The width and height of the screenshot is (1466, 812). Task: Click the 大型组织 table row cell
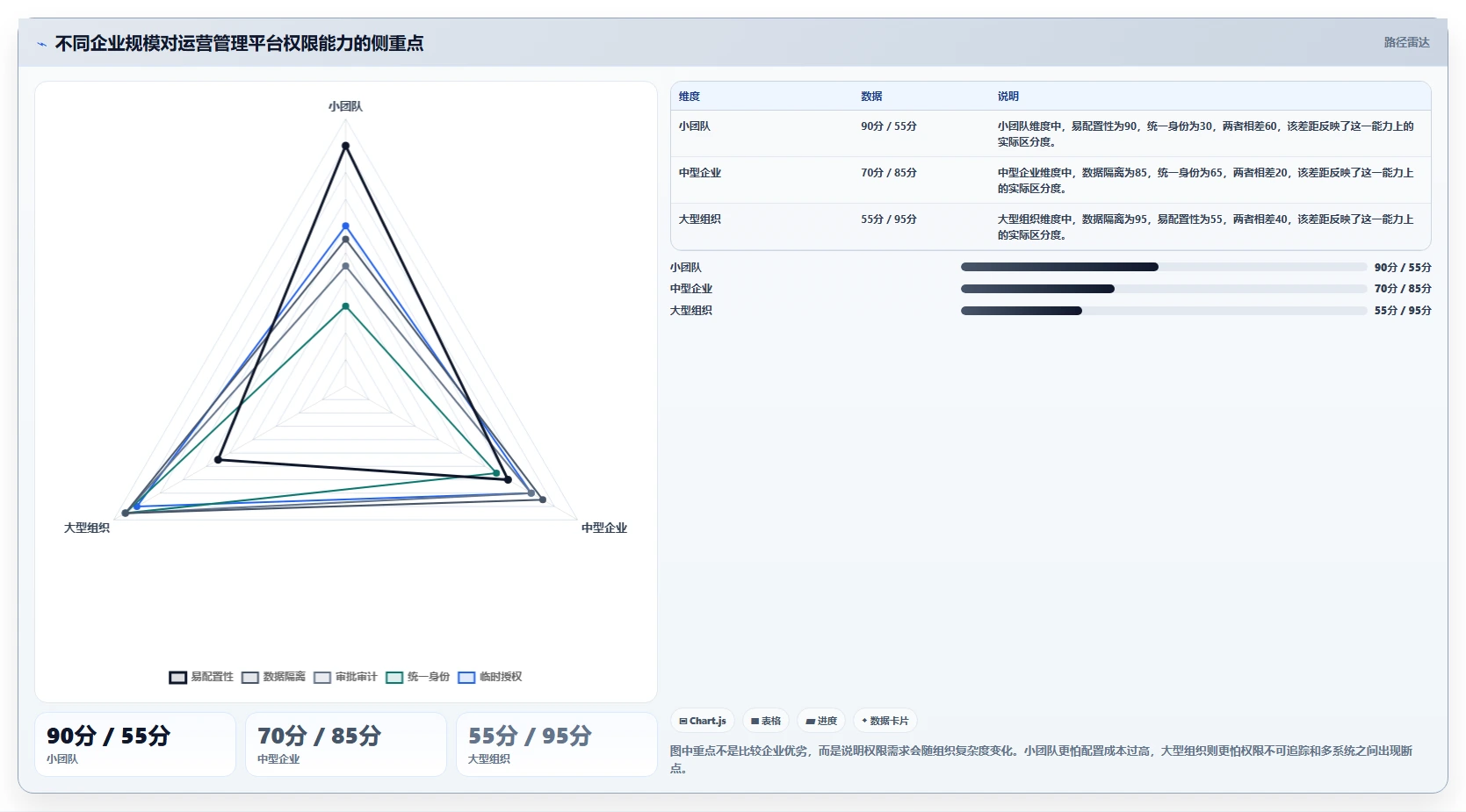[x=700, y=219]
